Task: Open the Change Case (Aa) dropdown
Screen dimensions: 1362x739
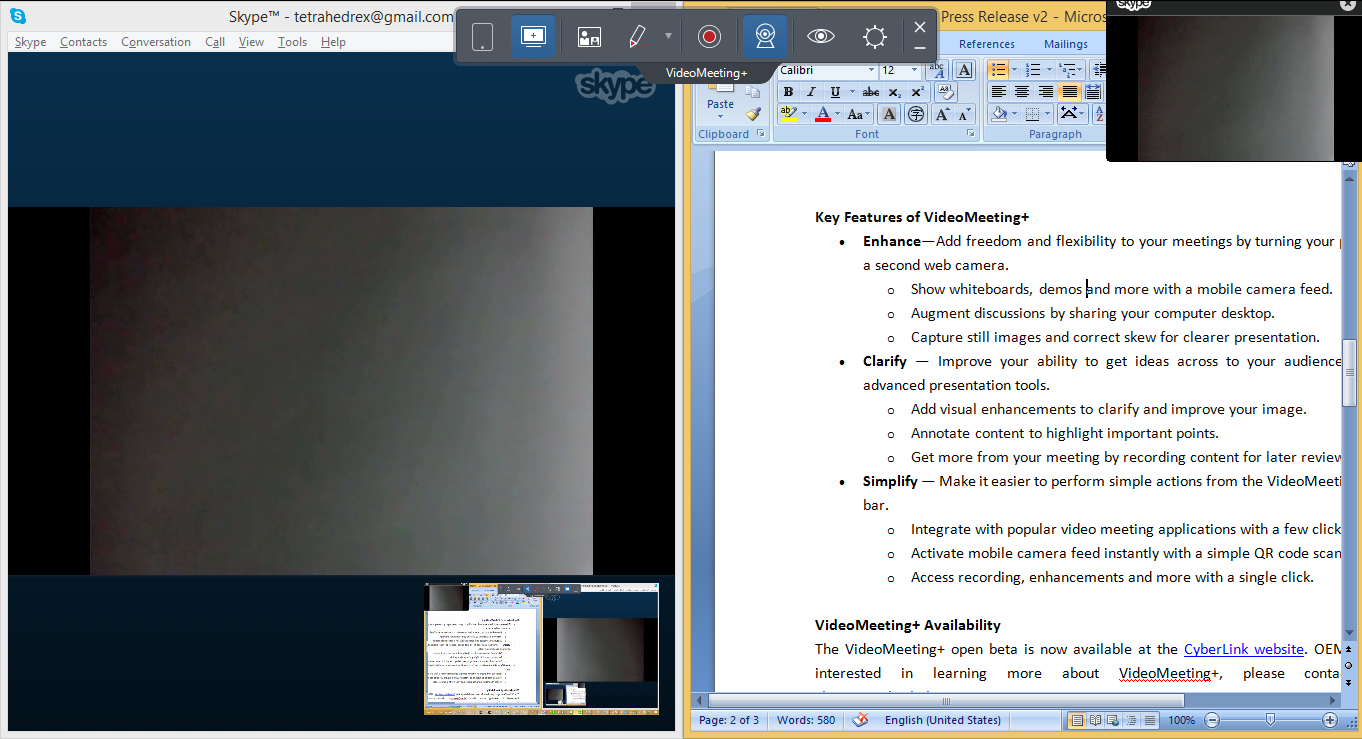Action: coord(860,114)
